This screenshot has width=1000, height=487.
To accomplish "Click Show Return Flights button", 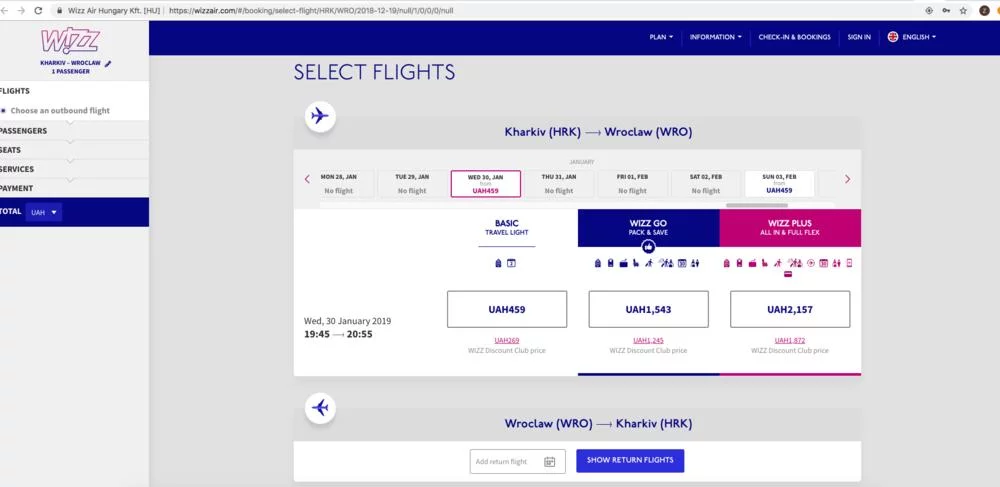I will tap(630, 460).
